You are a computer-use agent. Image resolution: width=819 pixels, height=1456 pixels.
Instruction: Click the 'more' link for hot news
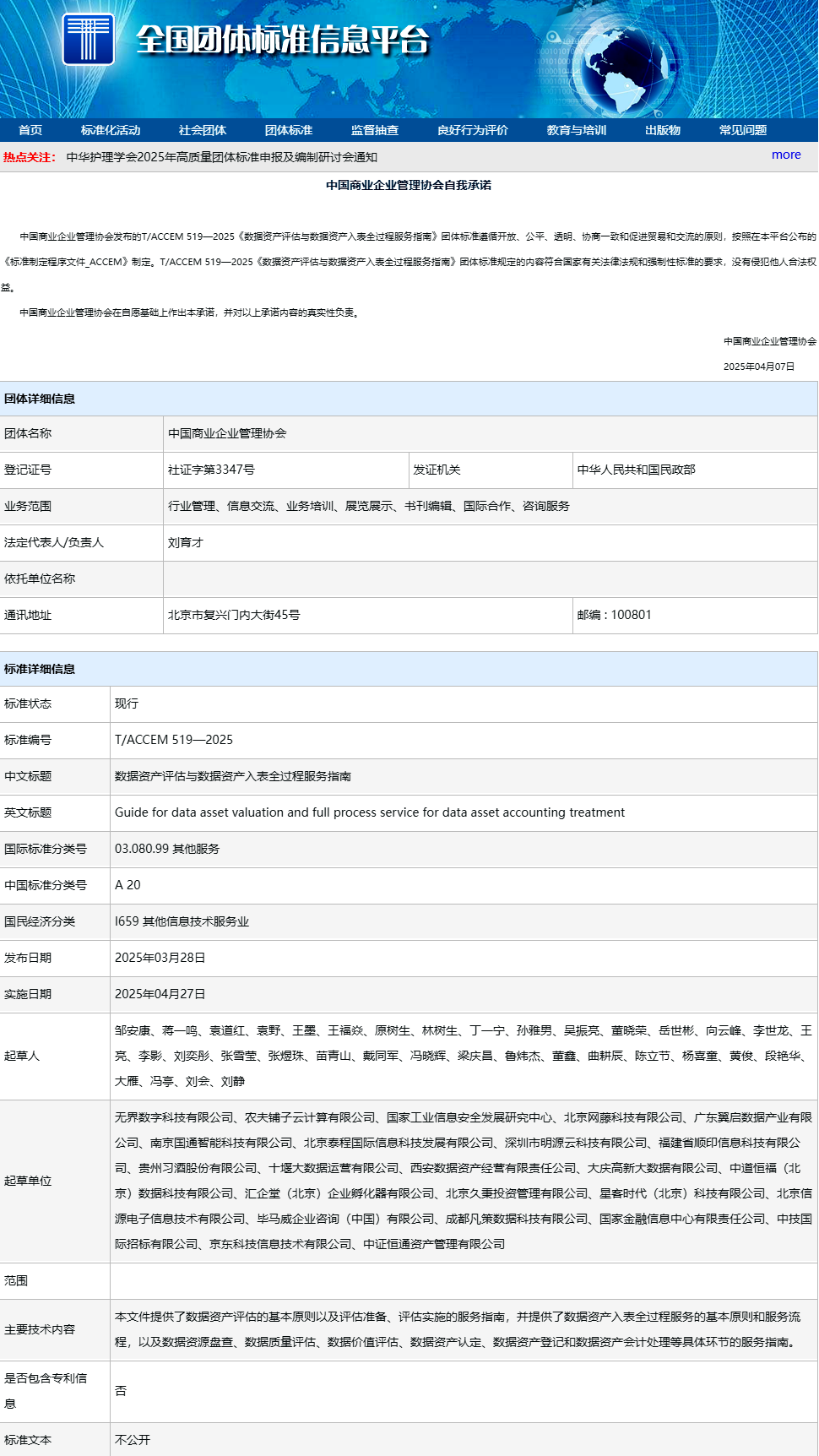(x=786, y=155)
